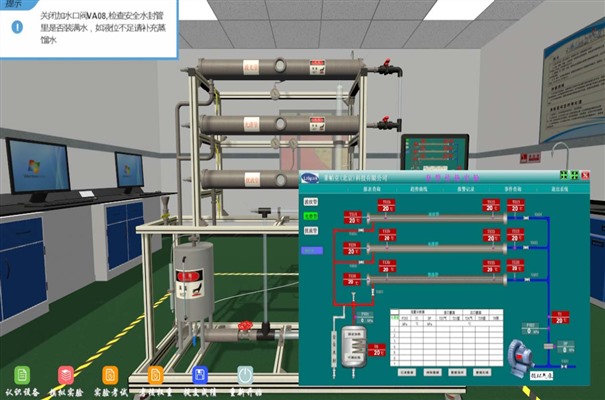This screenshot has height=400, width=605.
Task: Click the blower fan icon on control panel
Action: coord(521,357)
